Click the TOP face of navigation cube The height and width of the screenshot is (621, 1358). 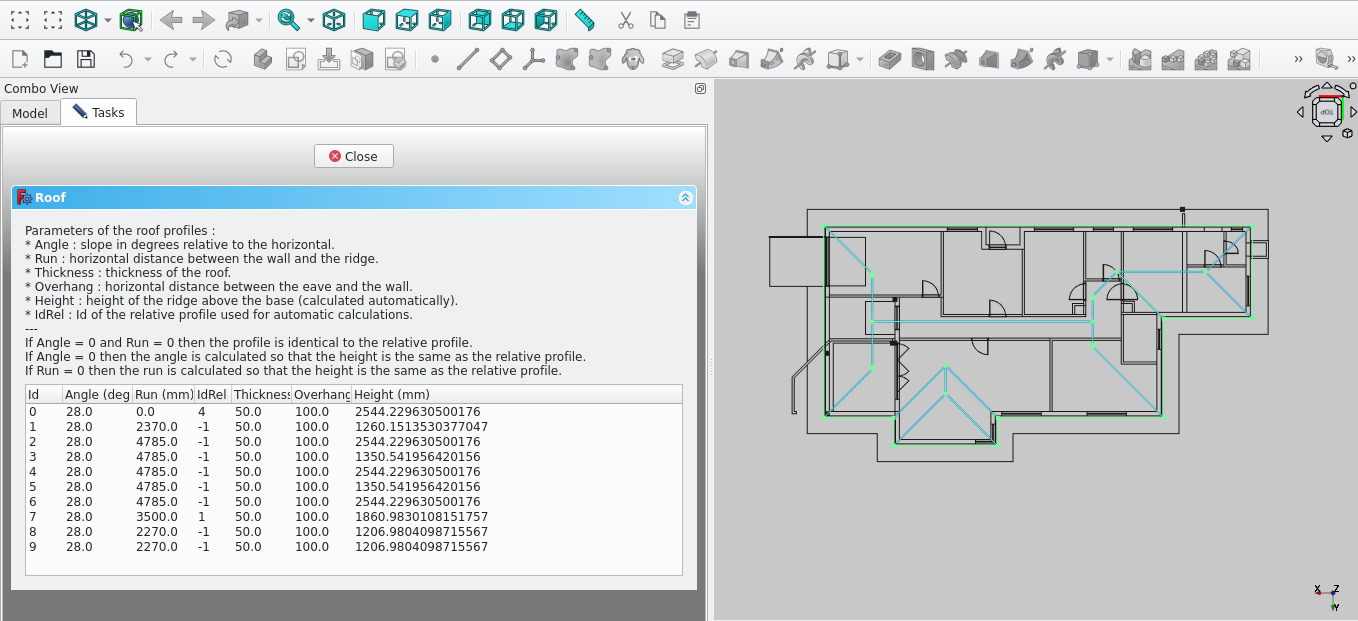tap(1326, 112)
